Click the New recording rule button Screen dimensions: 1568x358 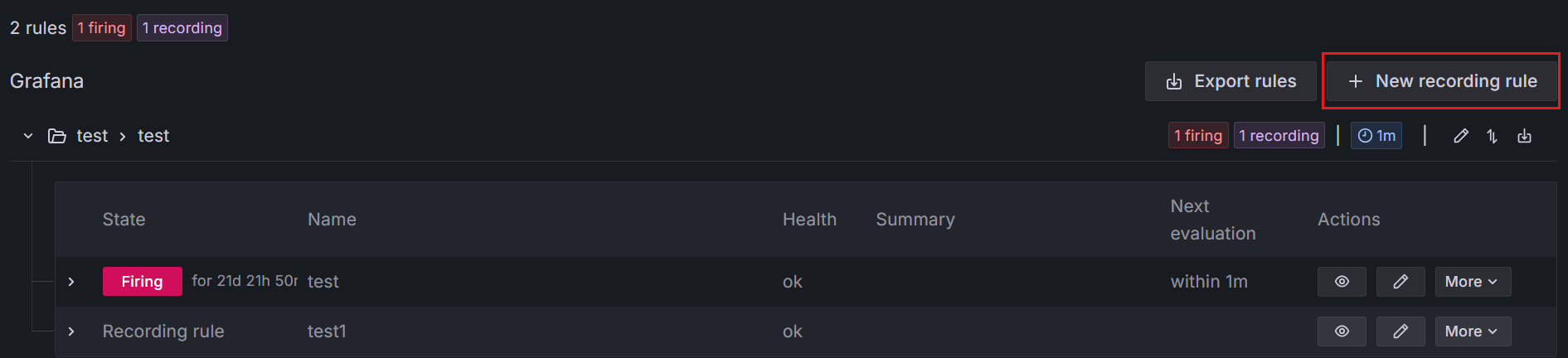(1442, 81)
